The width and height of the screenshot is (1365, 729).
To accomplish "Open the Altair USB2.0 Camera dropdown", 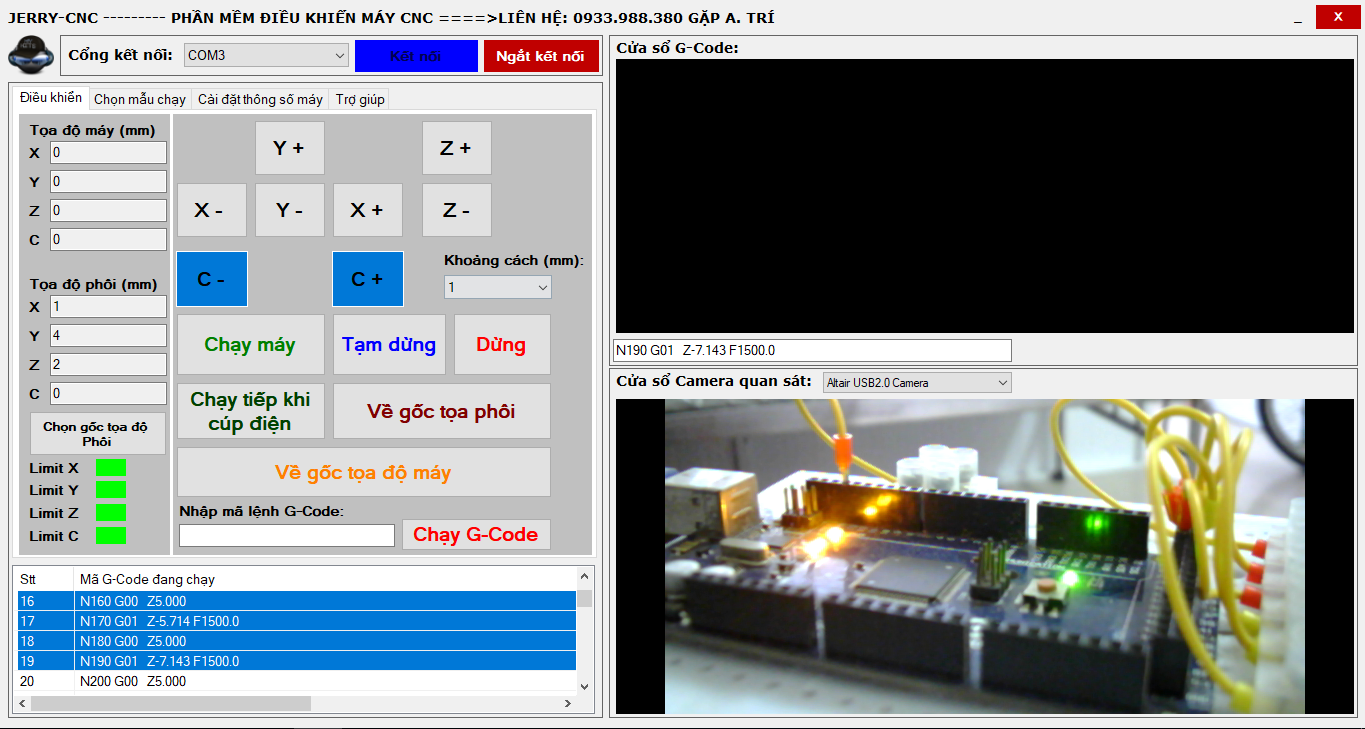I will [x=916, y=383].
